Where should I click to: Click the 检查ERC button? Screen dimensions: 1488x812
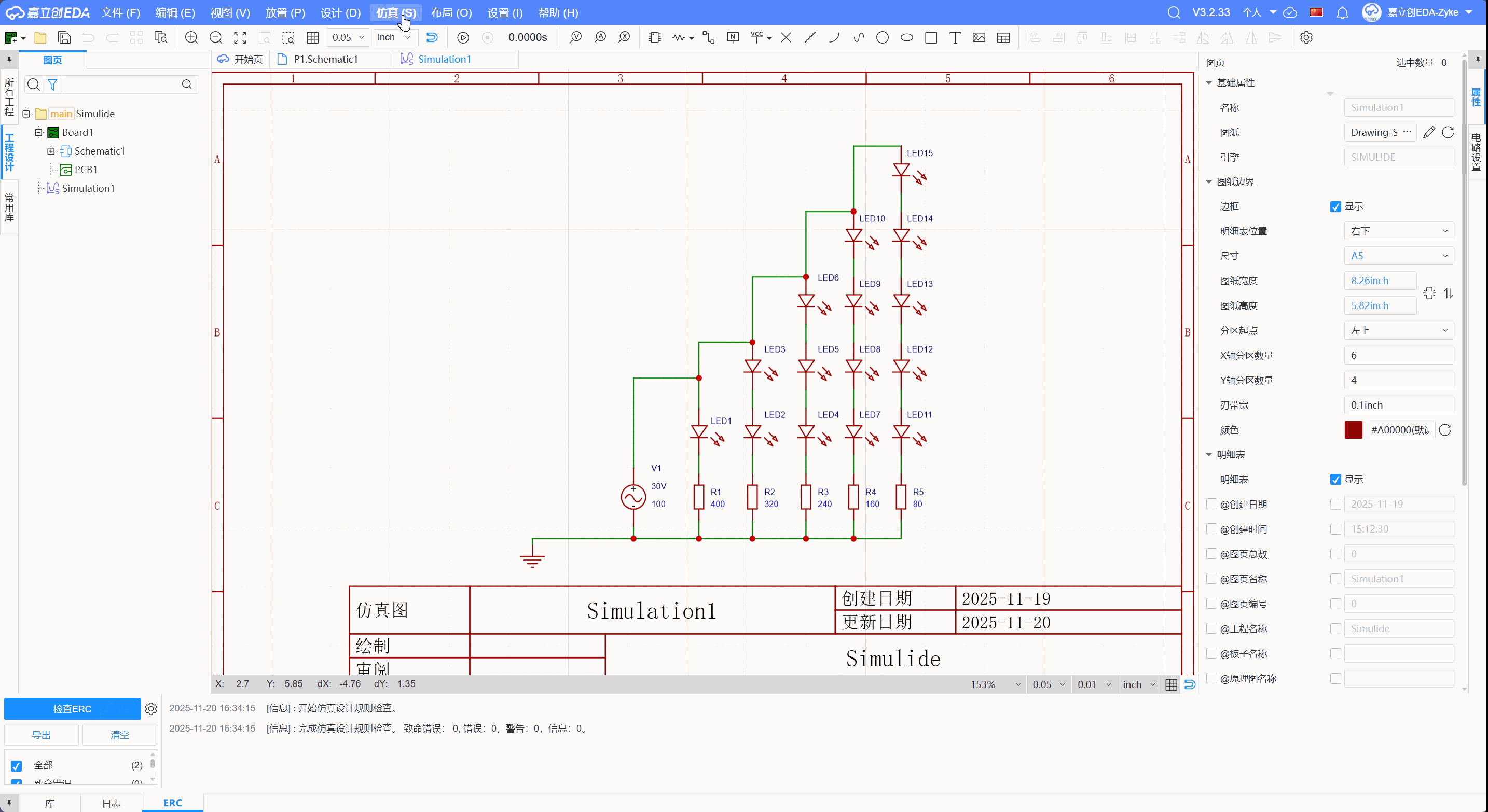[72, 709]
